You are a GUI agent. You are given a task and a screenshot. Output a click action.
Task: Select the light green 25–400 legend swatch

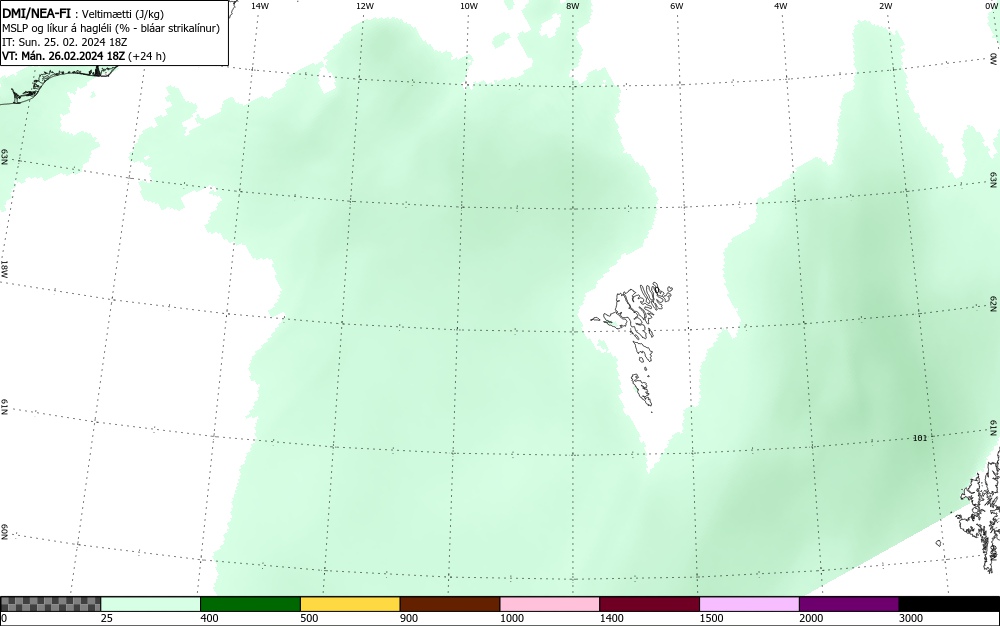coord(151,604)
